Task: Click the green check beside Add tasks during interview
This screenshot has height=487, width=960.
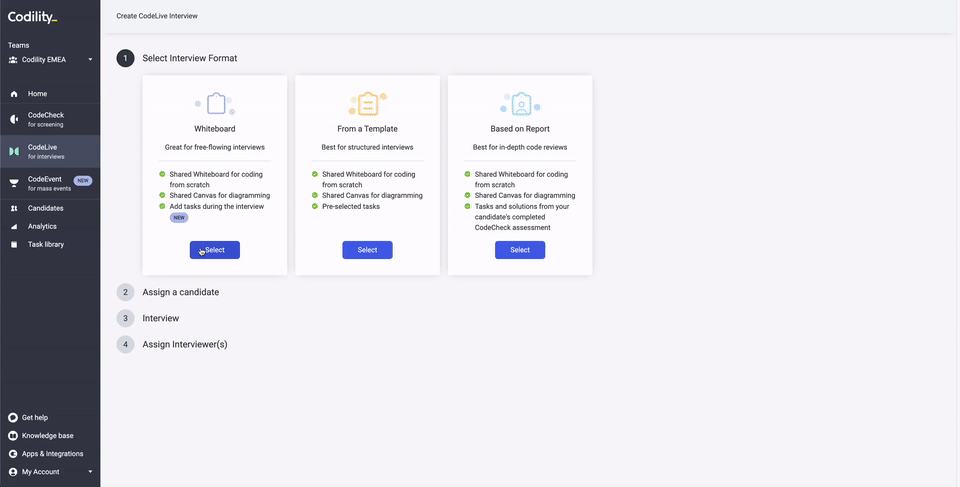Action: click(x=162, y=206)
